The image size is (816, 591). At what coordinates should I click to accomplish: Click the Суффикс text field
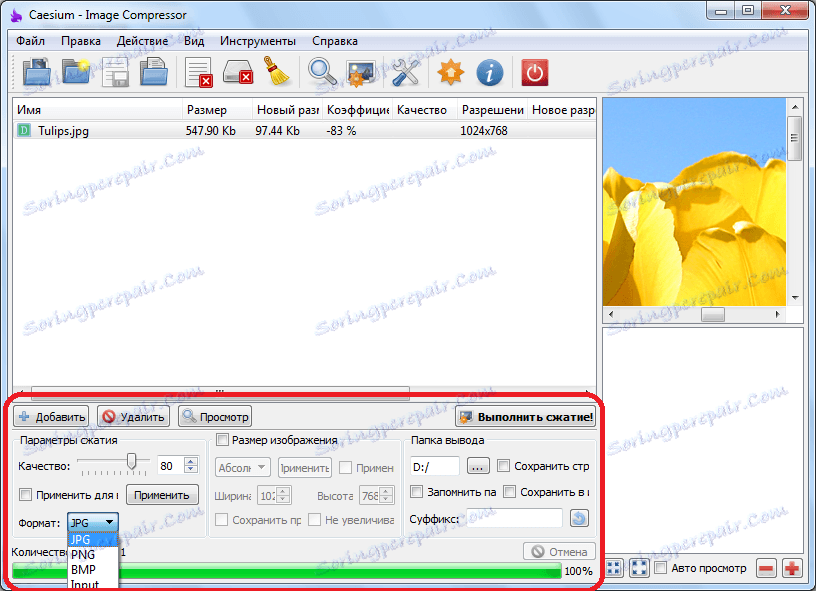[x=514, y=519]
